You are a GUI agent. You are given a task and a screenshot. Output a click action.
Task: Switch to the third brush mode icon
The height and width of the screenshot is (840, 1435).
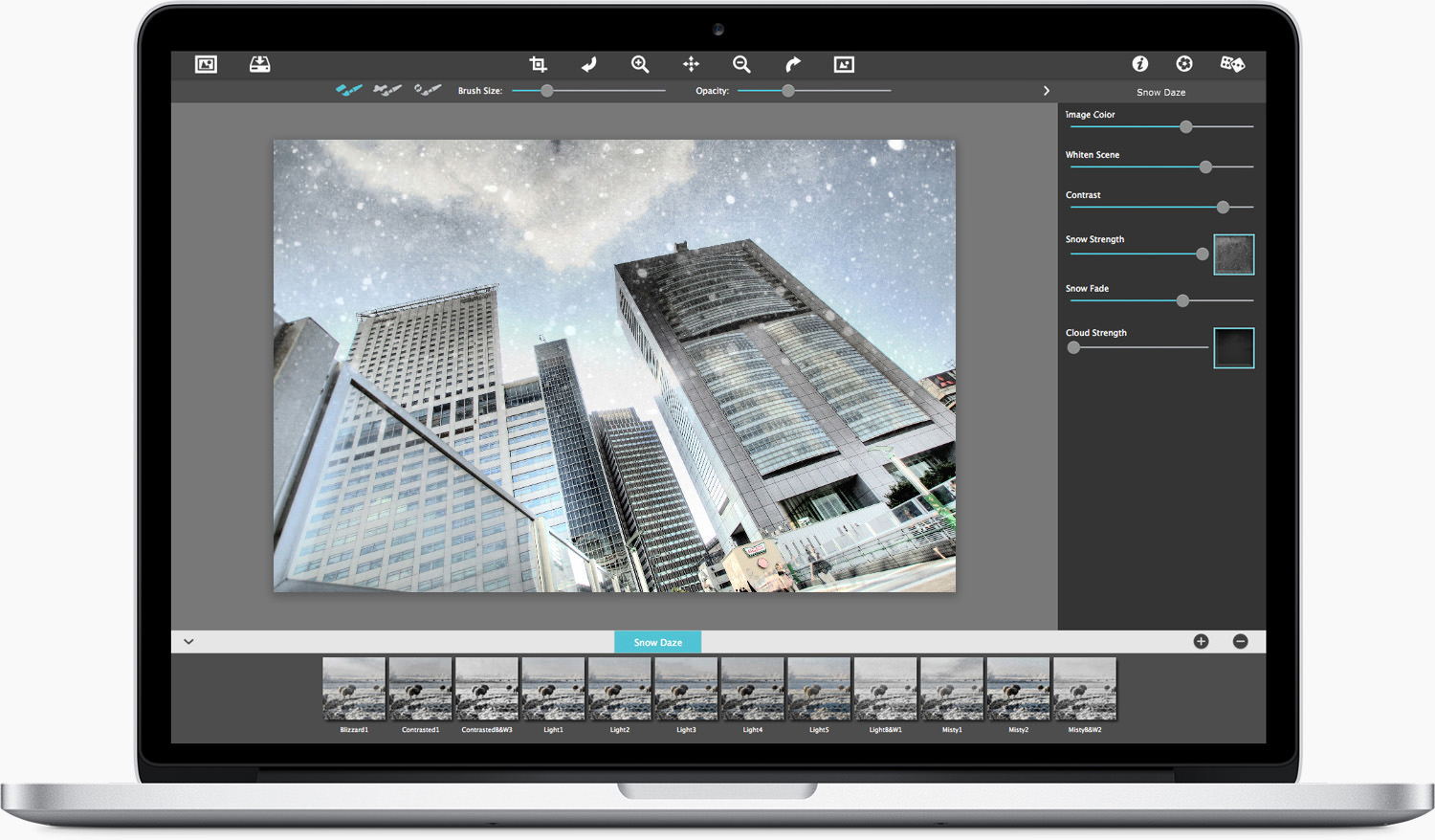(x=427, y=90)
